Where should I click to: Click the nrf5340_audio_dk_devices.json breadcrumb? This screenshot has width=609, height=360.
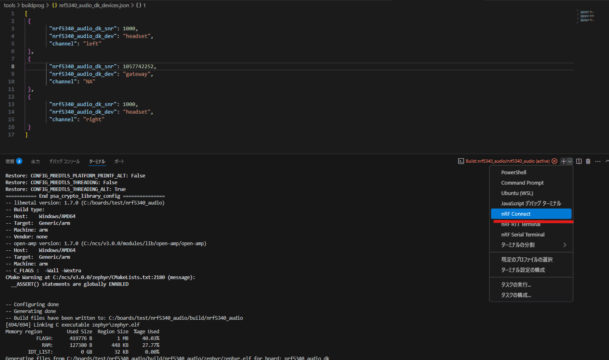(x=94, y=5)
